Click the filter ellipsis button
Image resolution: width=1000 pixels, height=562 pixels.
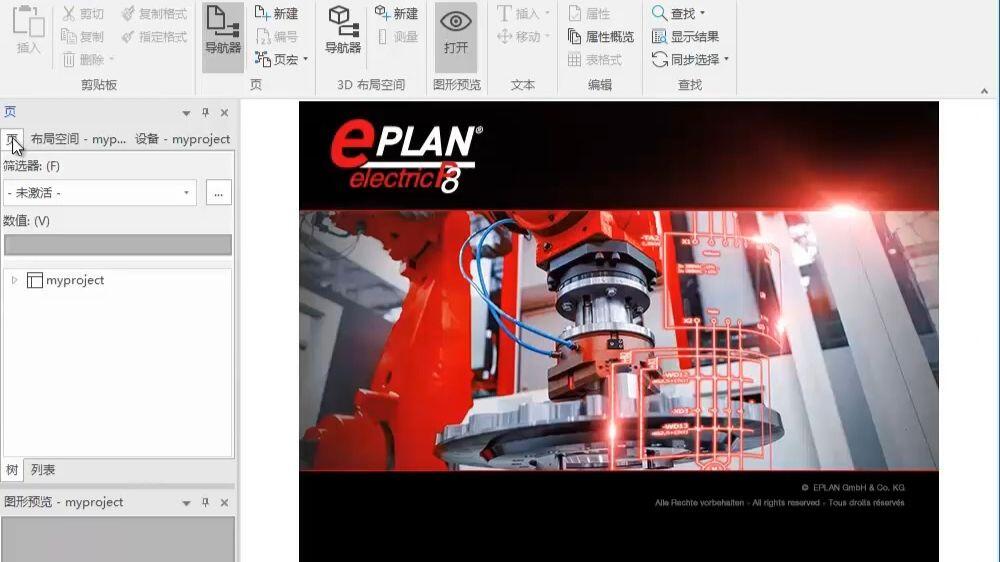[x=219, y=193]
